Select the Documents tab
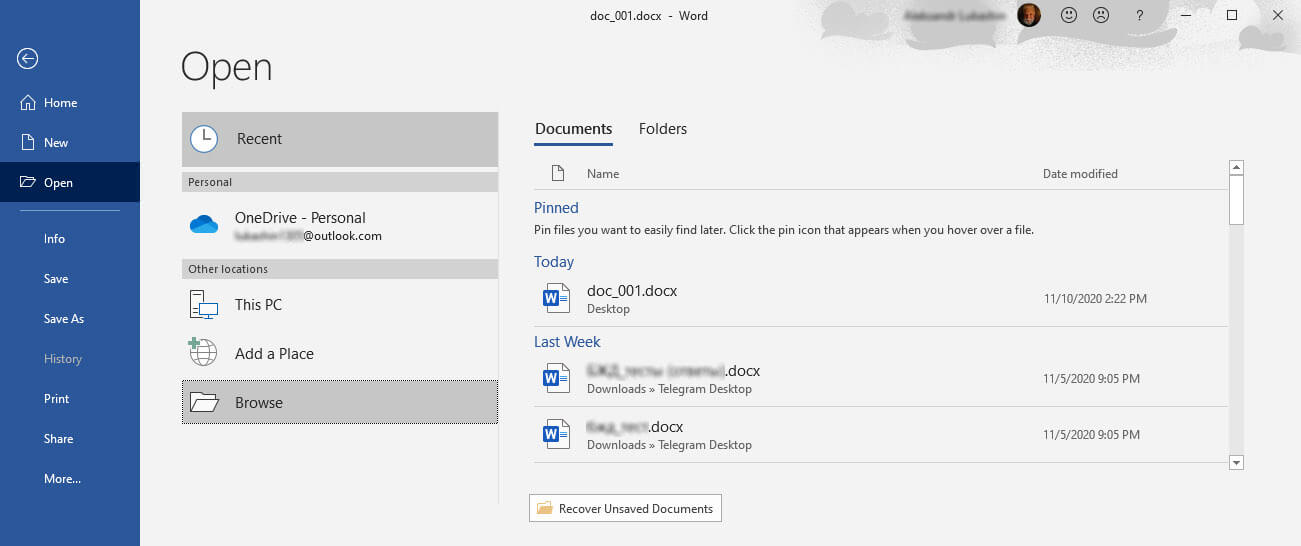This screenshot has height=546, width=1301. (573, 128)
